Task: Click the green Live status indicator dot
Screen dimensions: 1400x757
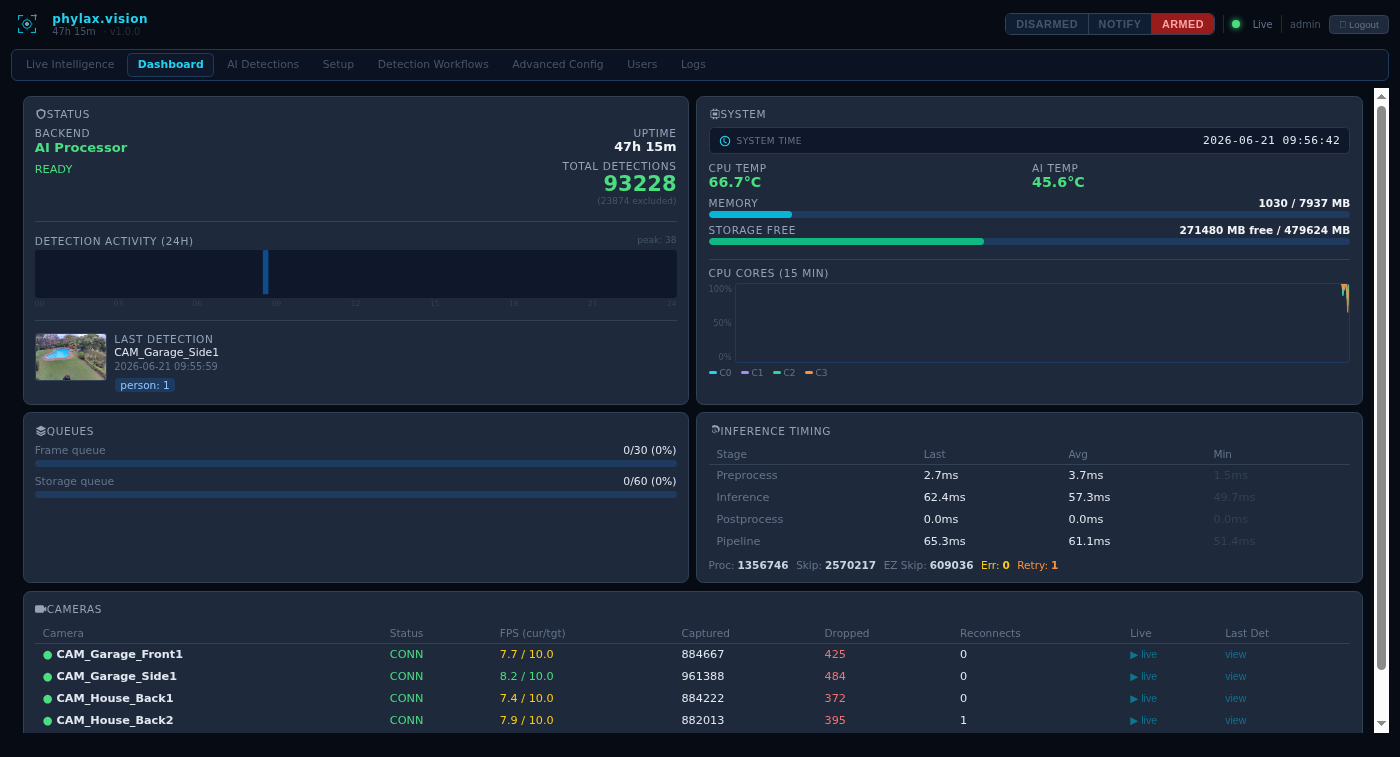Action: click(1236, 24)
